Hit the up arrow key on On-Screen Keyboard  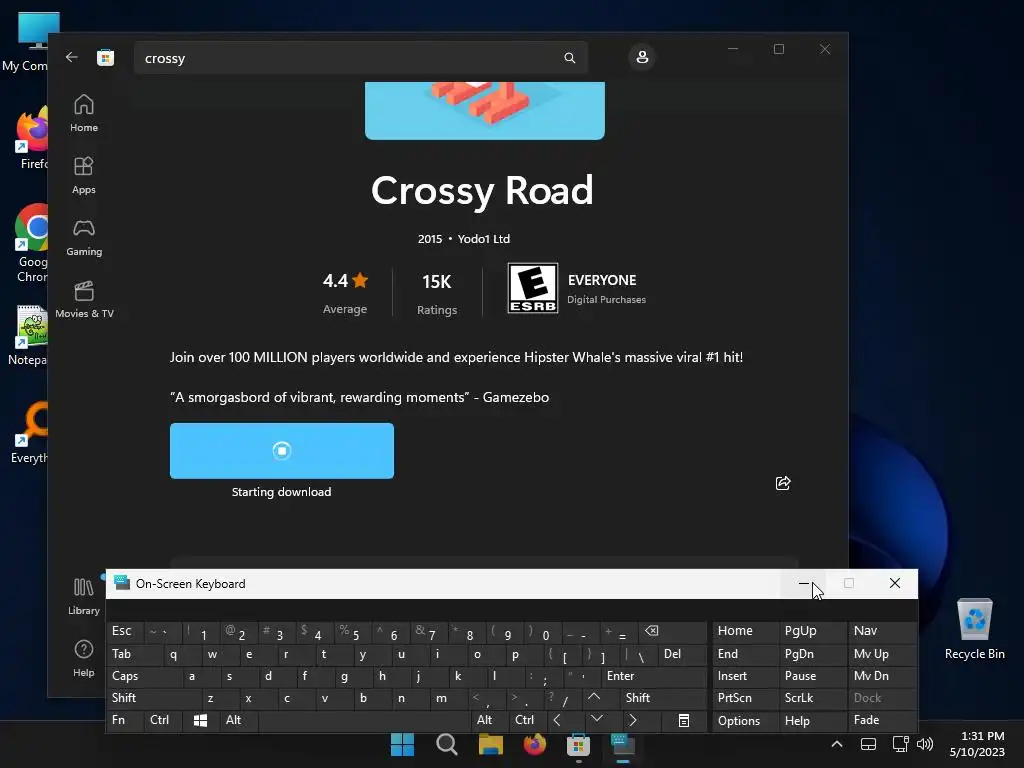[596, 698]
